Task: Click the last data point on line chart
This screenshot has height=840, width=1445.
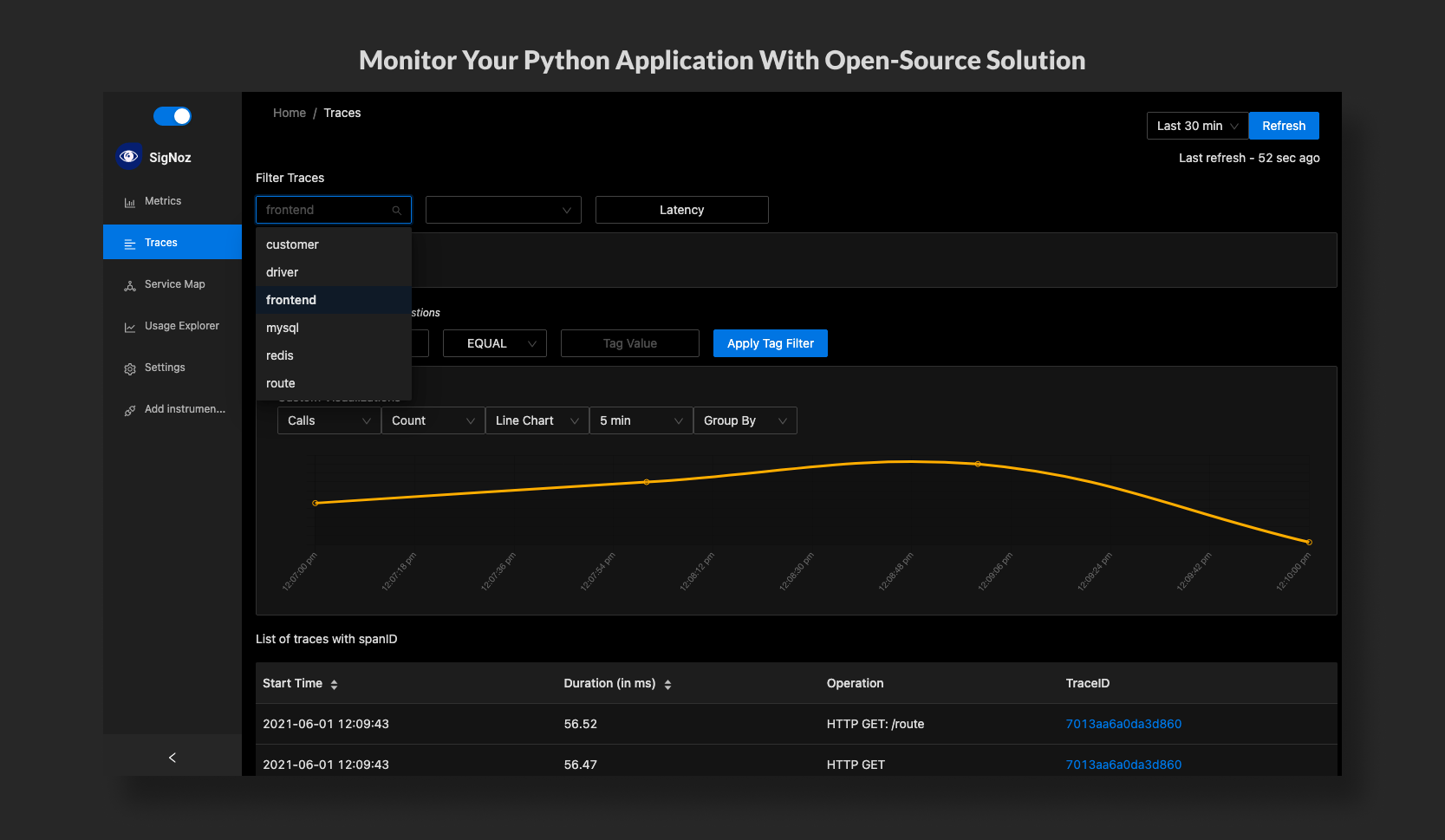Action: coord(1308,542)
